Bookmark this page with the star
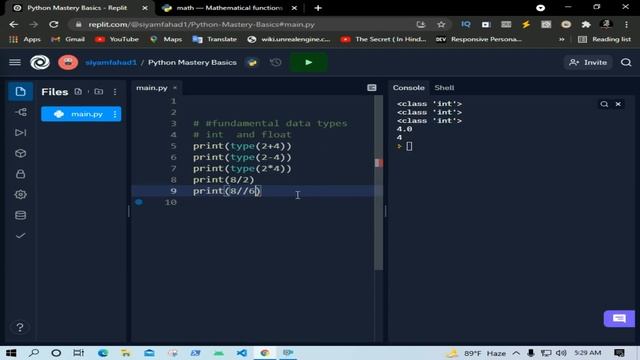Image resolution: width=640 pixels, height=360 pixels. point(441,24)
